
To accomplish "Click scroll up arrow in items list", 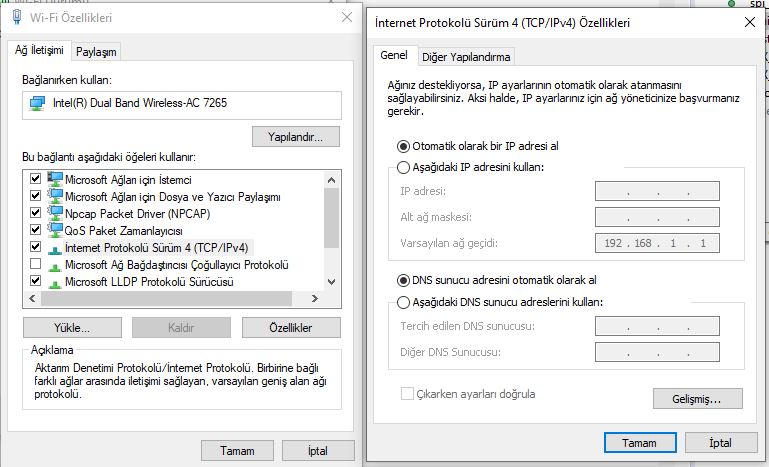I will [x=332, y=180].
